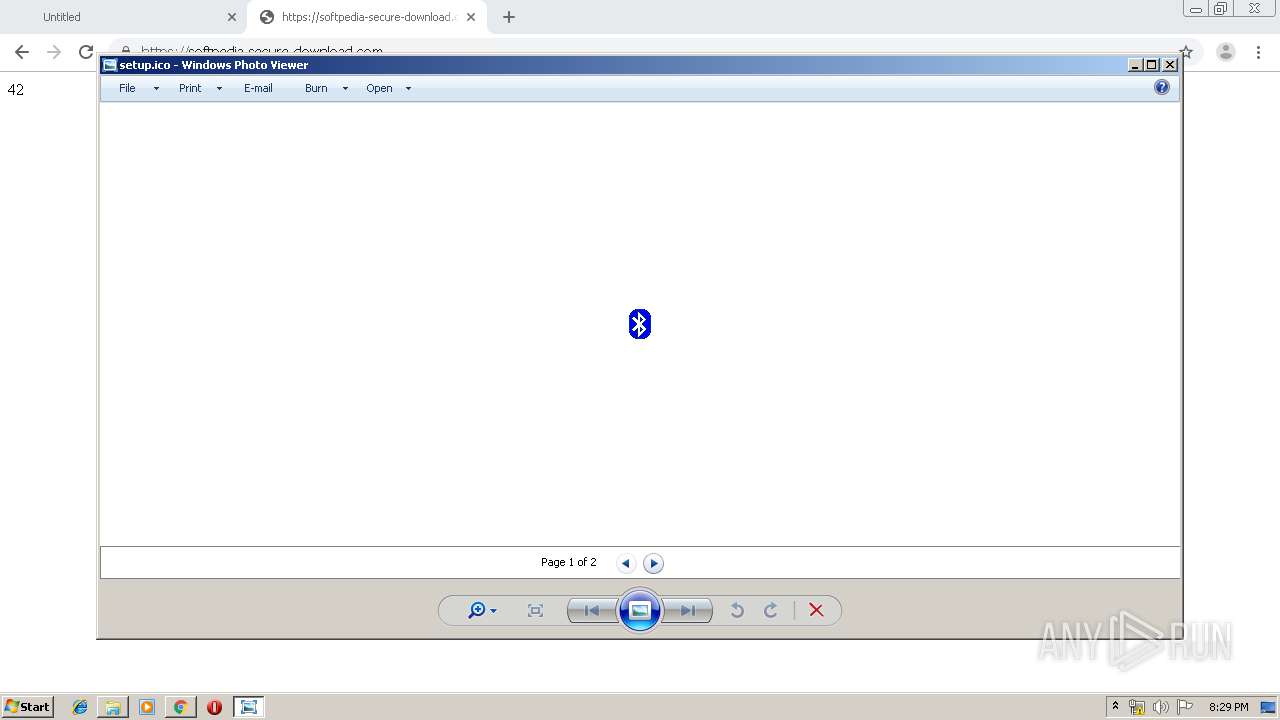Click the 8:29 PM clock
The height and width of the screenshot is (720, 1280).
click(1228, 707)
